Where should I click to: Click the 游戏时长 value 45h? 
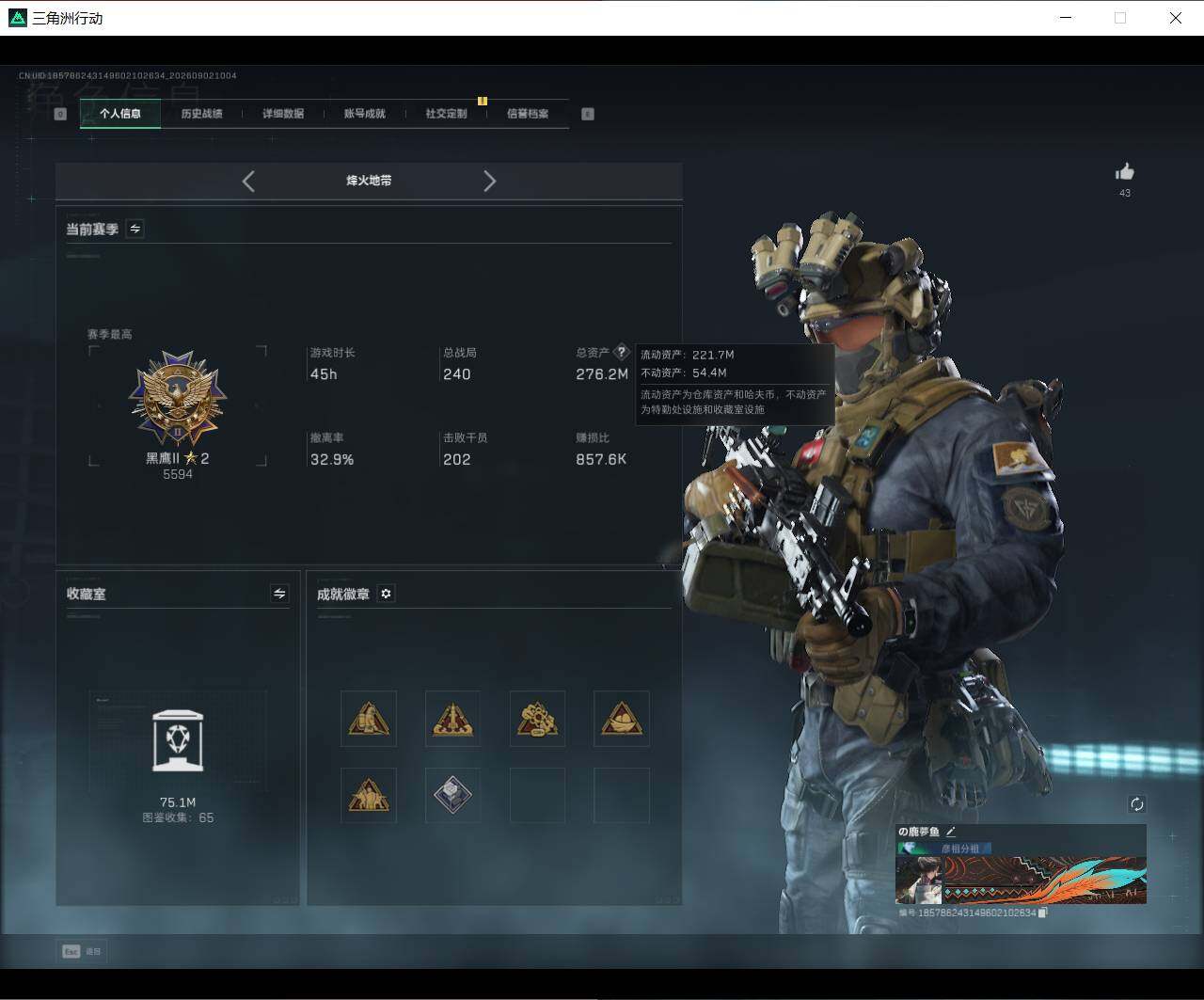[x=324, y=374]
